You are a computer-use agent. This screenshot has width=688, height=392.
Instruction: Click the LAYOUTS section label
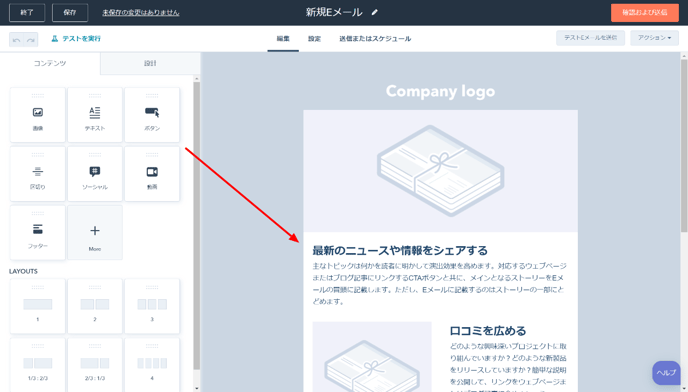[23, 271]
